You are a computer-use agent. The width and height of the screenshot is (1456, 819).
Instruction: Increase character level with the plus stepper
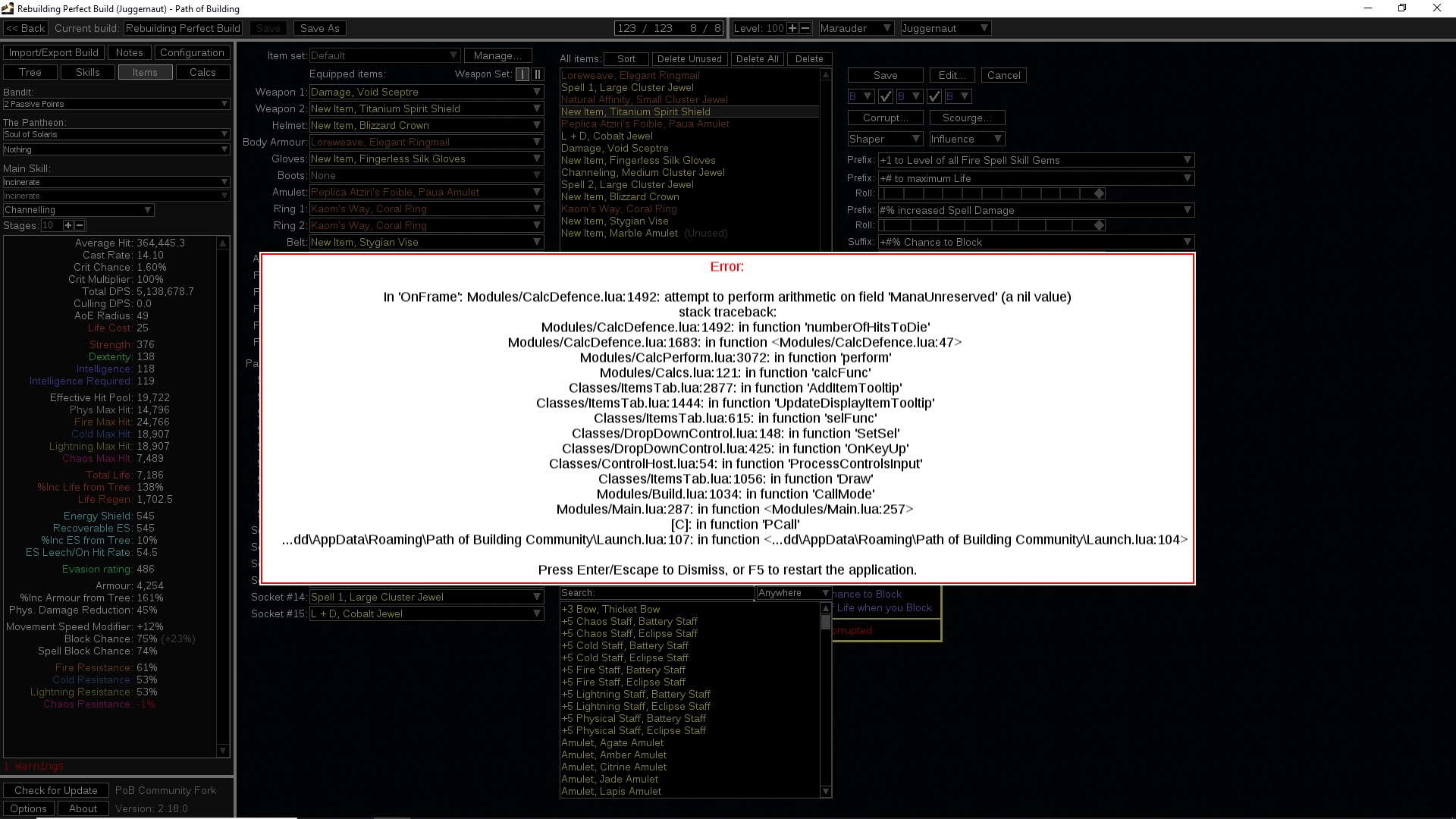tap(791, 27)
